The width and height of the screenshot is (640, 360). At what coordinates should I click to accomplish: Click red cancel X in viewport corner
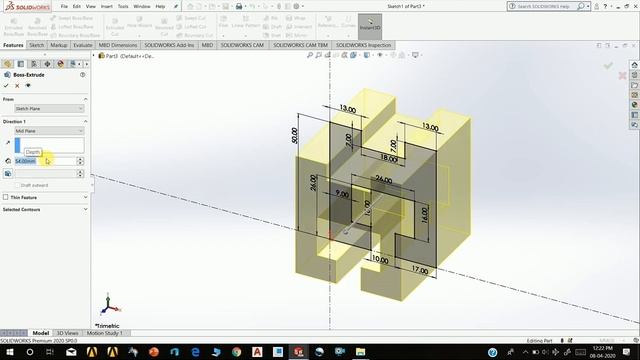pyautogui.click(x=622, y=76)
